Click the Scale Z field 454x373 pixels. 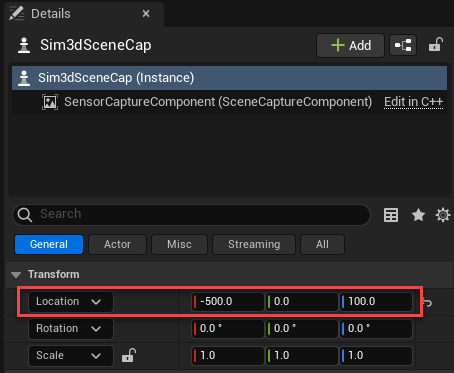(376, 356)
